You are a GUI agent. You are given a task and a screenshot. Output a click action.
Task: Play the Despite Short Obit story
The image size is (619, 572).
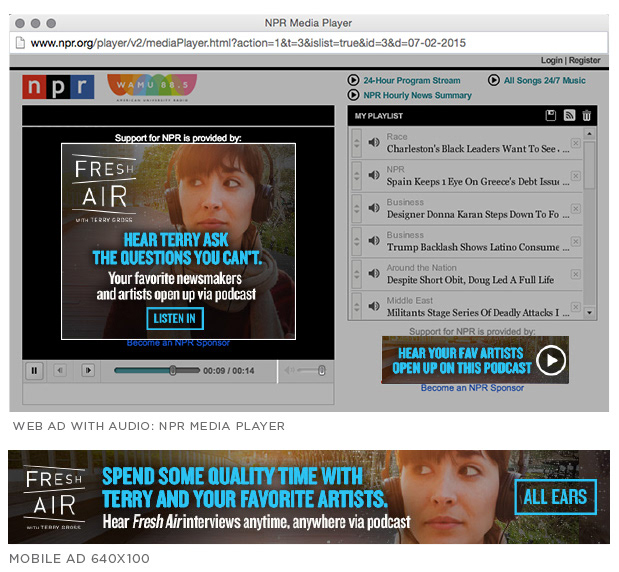point(374,273)
